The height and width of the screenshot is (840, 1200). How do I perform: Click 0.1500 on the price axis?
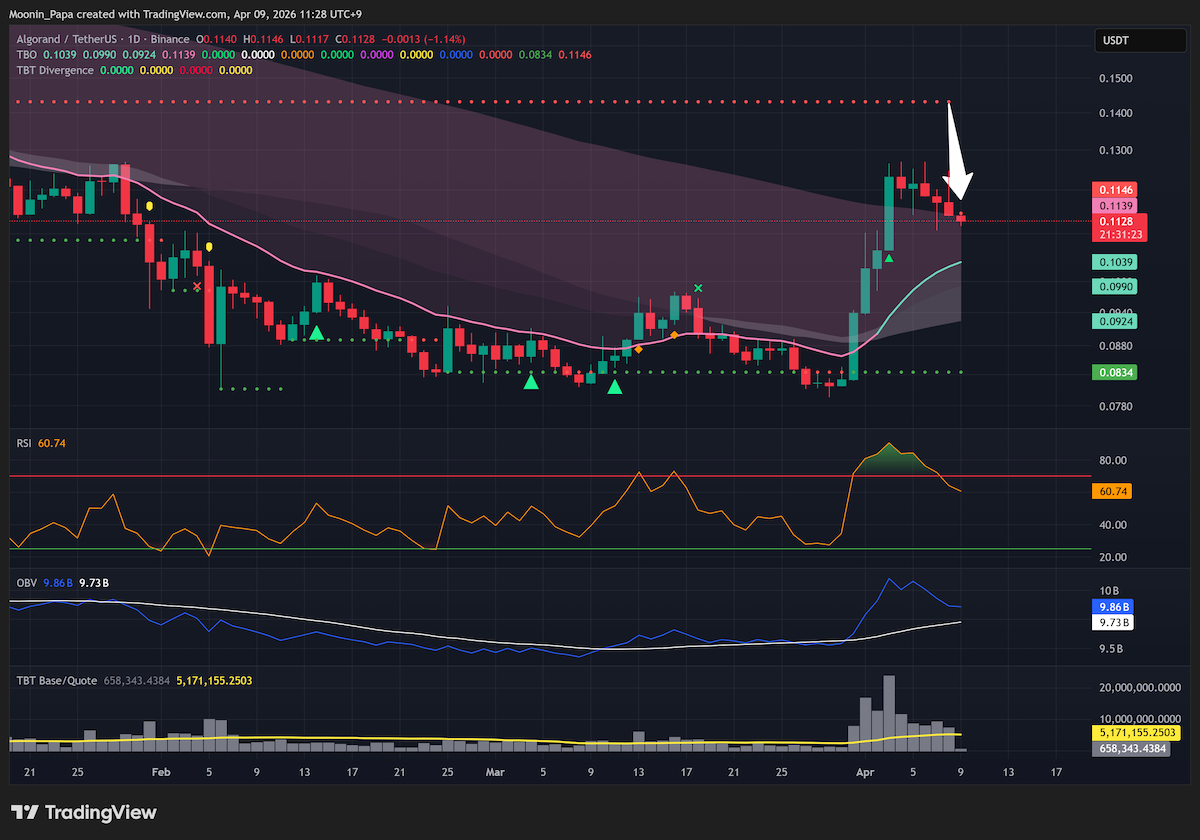tap(1118, 78)
